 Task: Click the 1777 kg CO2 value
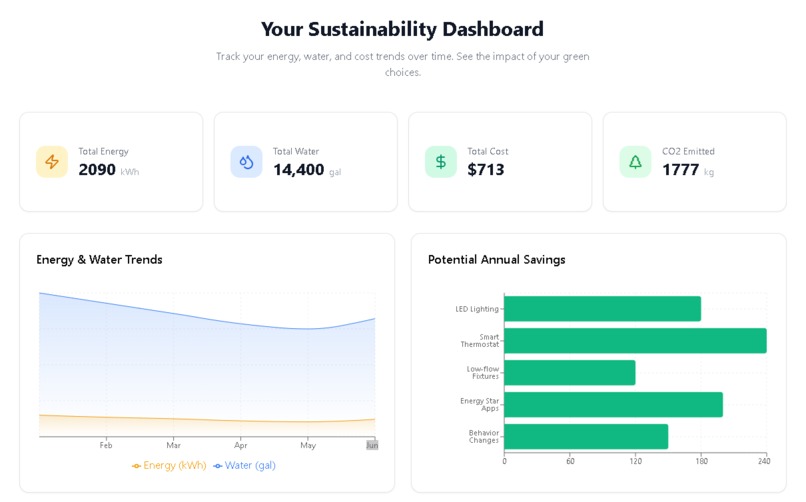(x=688, y=170)
